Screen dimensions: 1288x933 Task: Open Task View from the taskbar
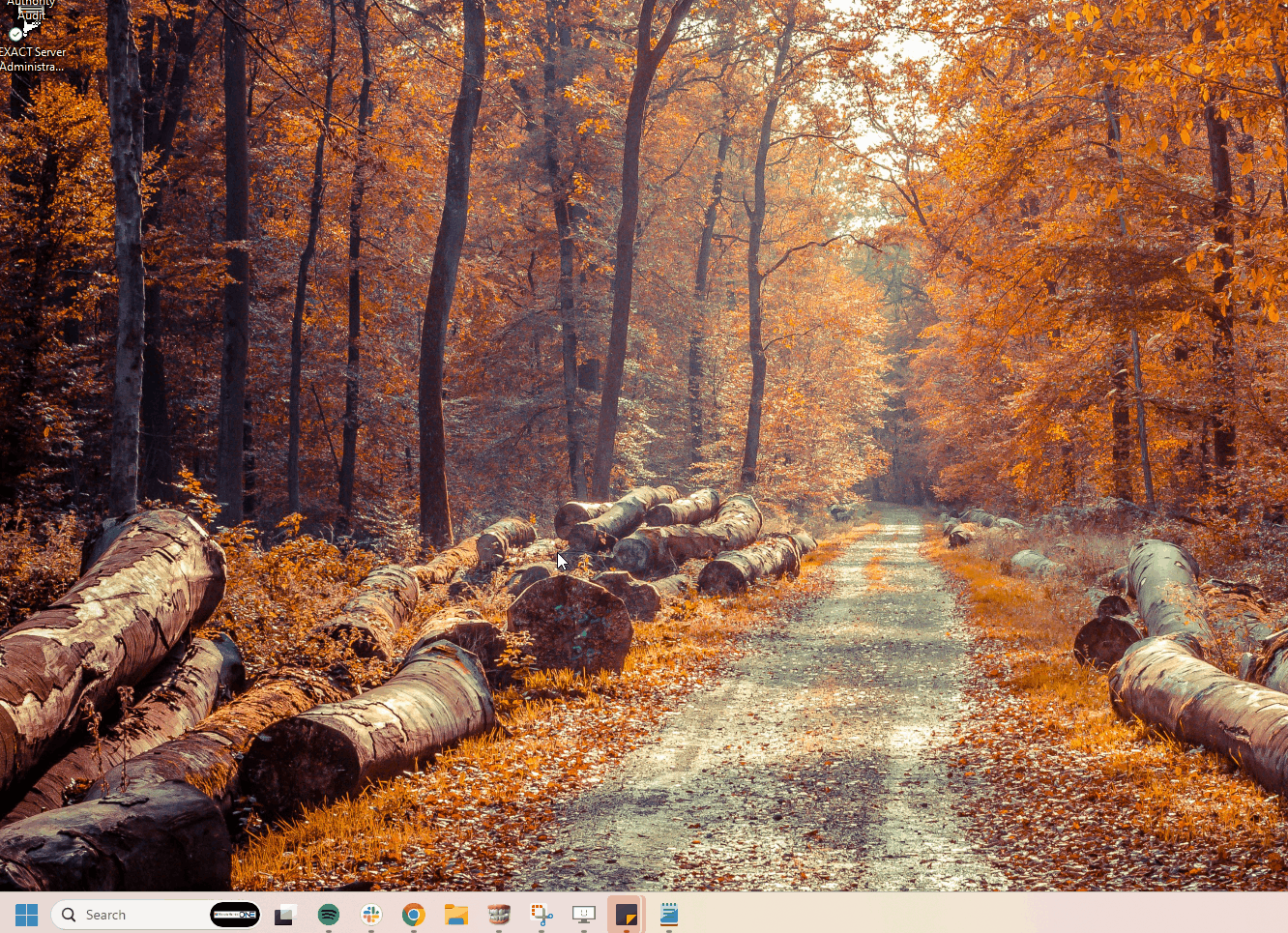tap(285, 915)
